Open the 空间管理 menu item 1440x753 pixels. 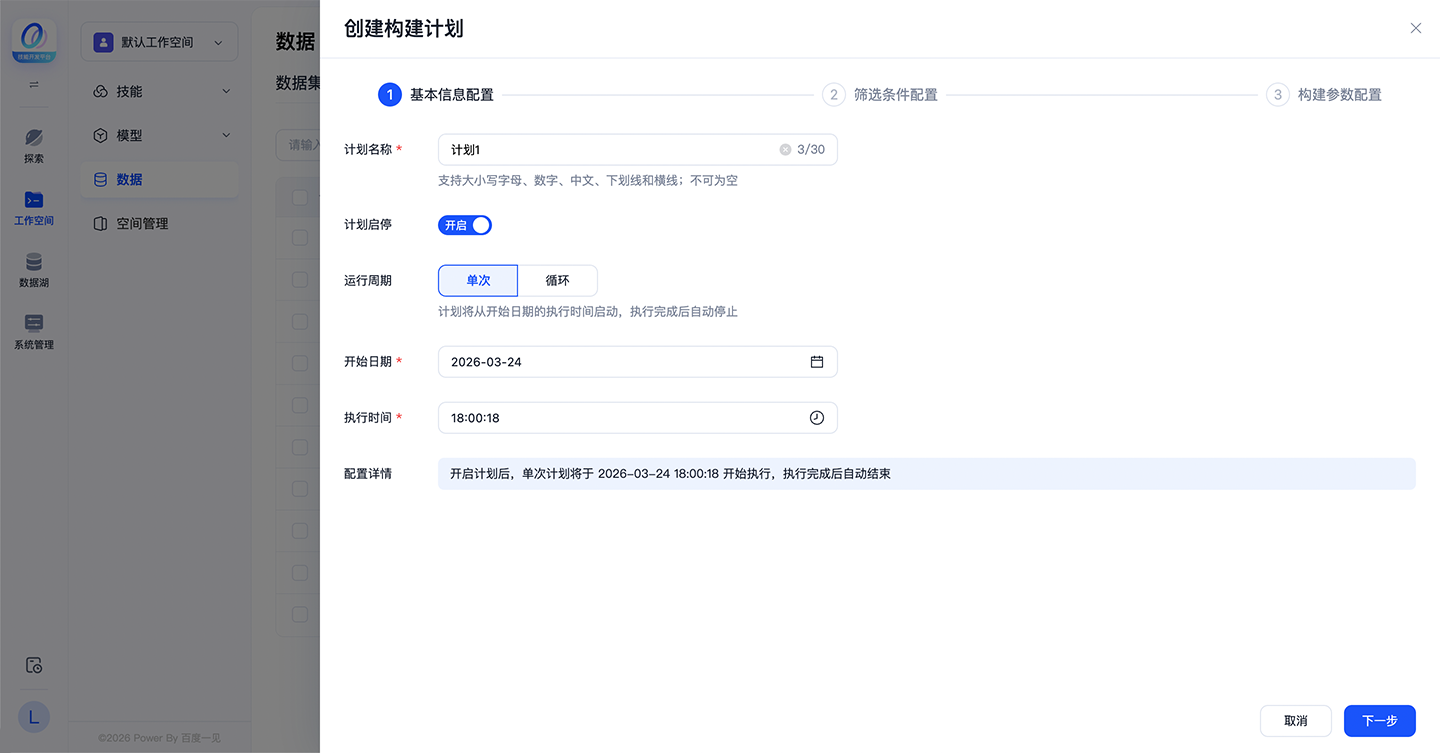(x=159, y=223)
